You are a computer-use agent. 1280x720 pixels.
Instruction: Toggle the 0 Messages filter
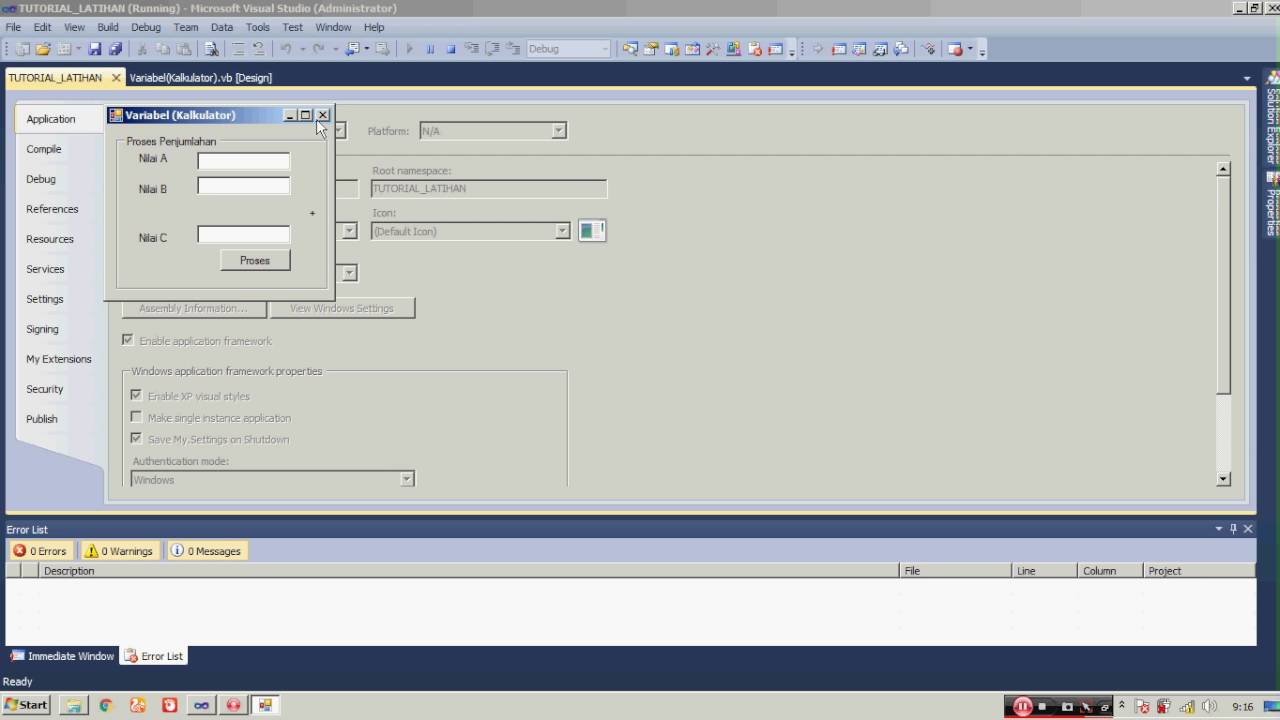coord(205,551)
